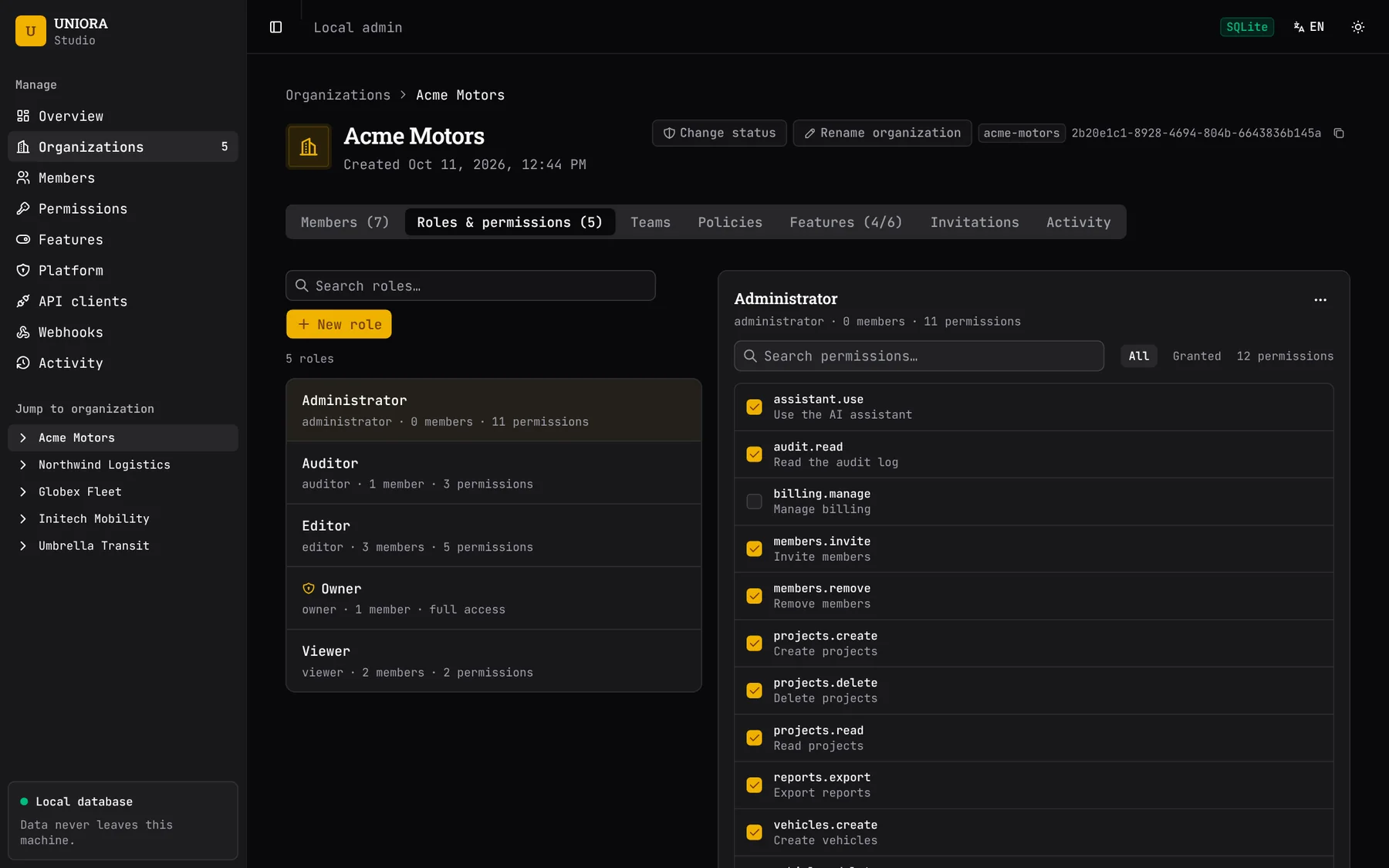Copy the organization UUID

click(x=1339, y=133)
